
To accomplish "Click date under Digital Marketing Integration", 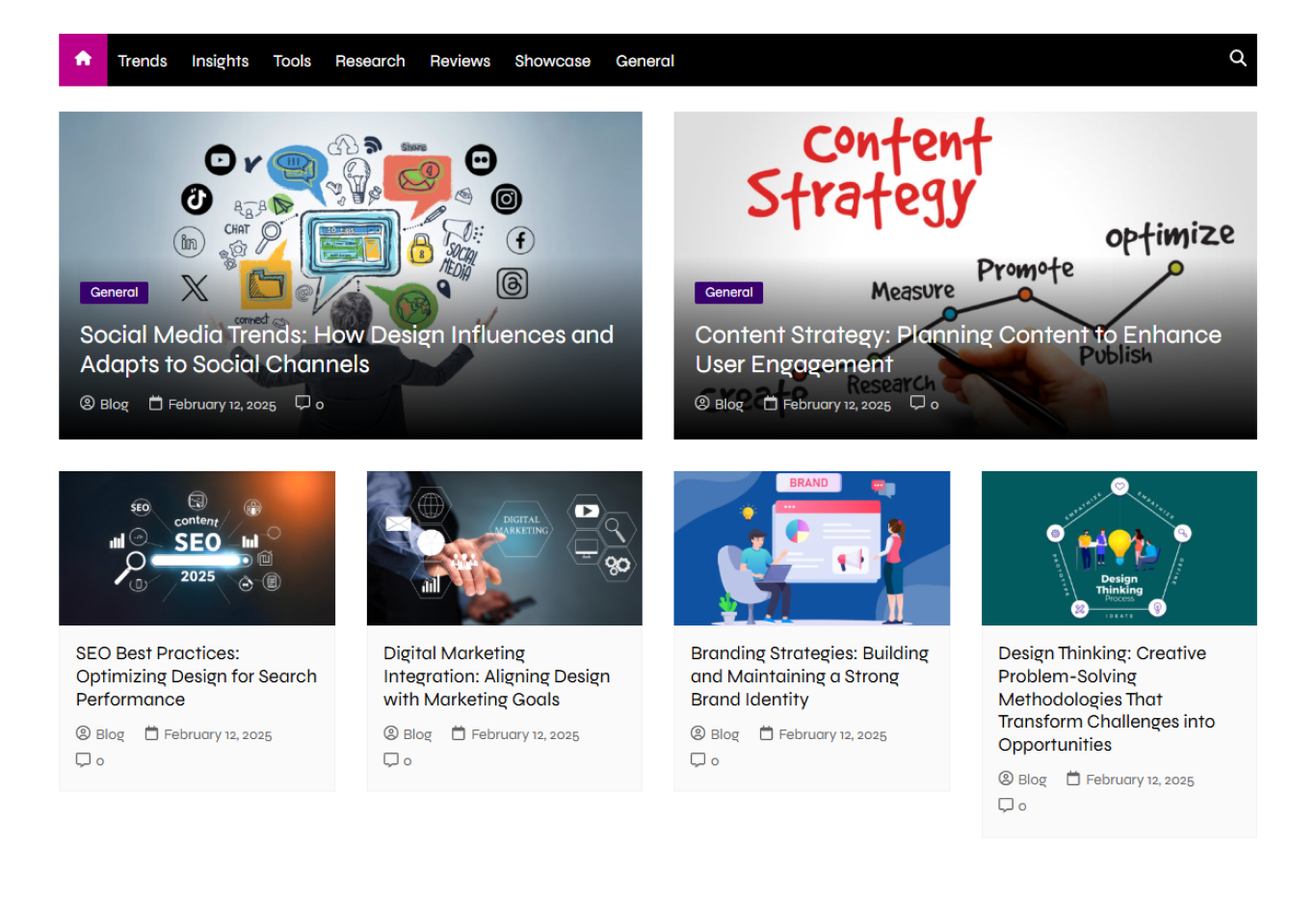I will tap(525, 734).
